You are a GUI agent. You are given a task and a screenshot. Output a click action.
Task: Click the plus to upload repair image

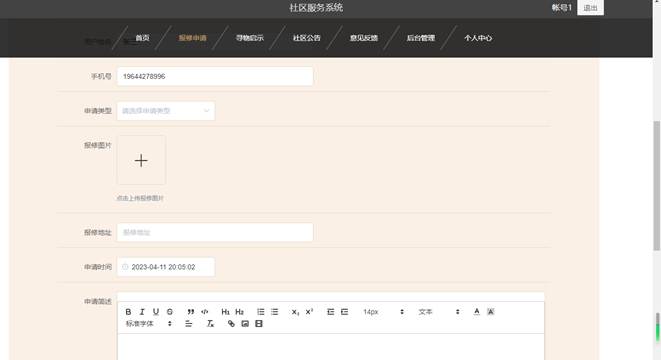pyautogui.click(x=141, y=160)
